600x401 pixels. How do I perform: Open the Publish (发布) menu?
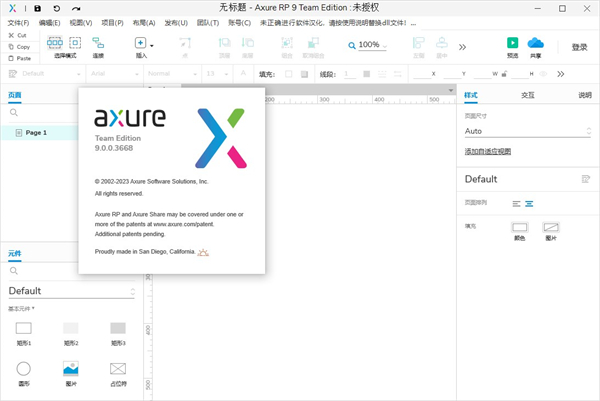(176, 23)
